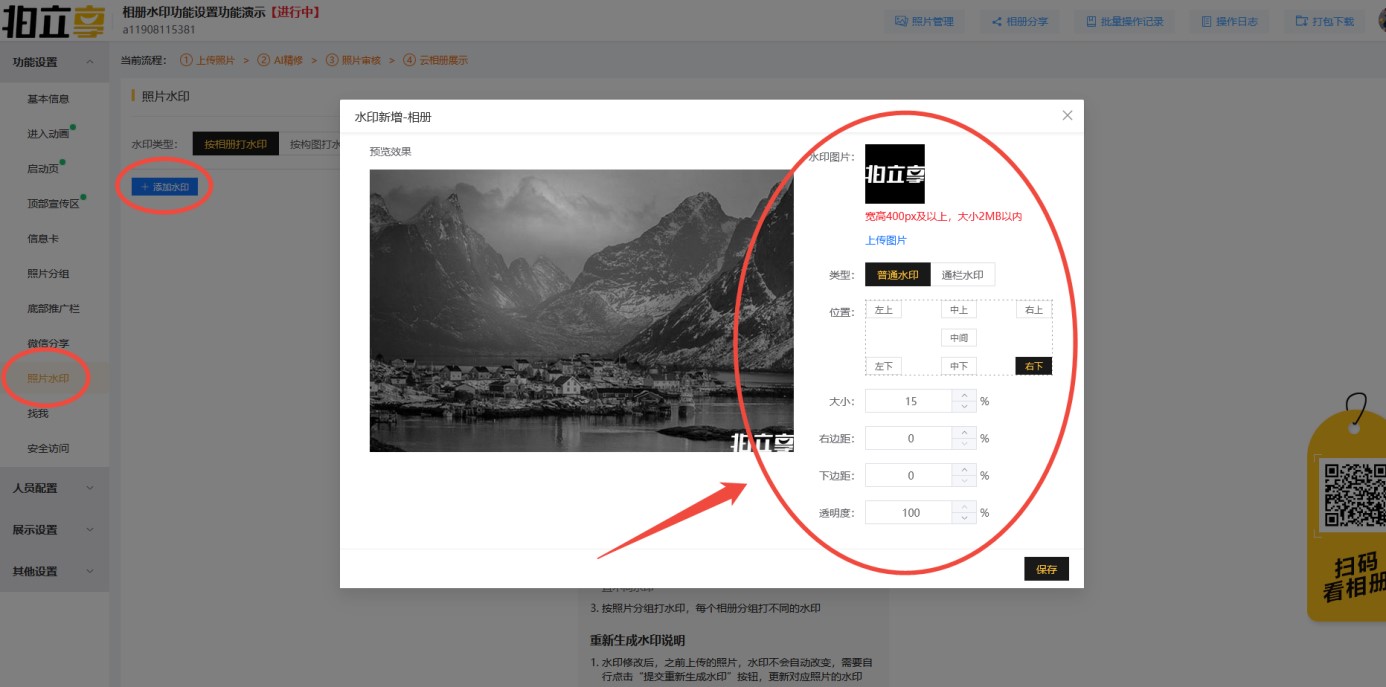This screenshot has height=687, width=1386.
Task: Open 照片管理 from top toolbar
Action: tap(924, 21)
